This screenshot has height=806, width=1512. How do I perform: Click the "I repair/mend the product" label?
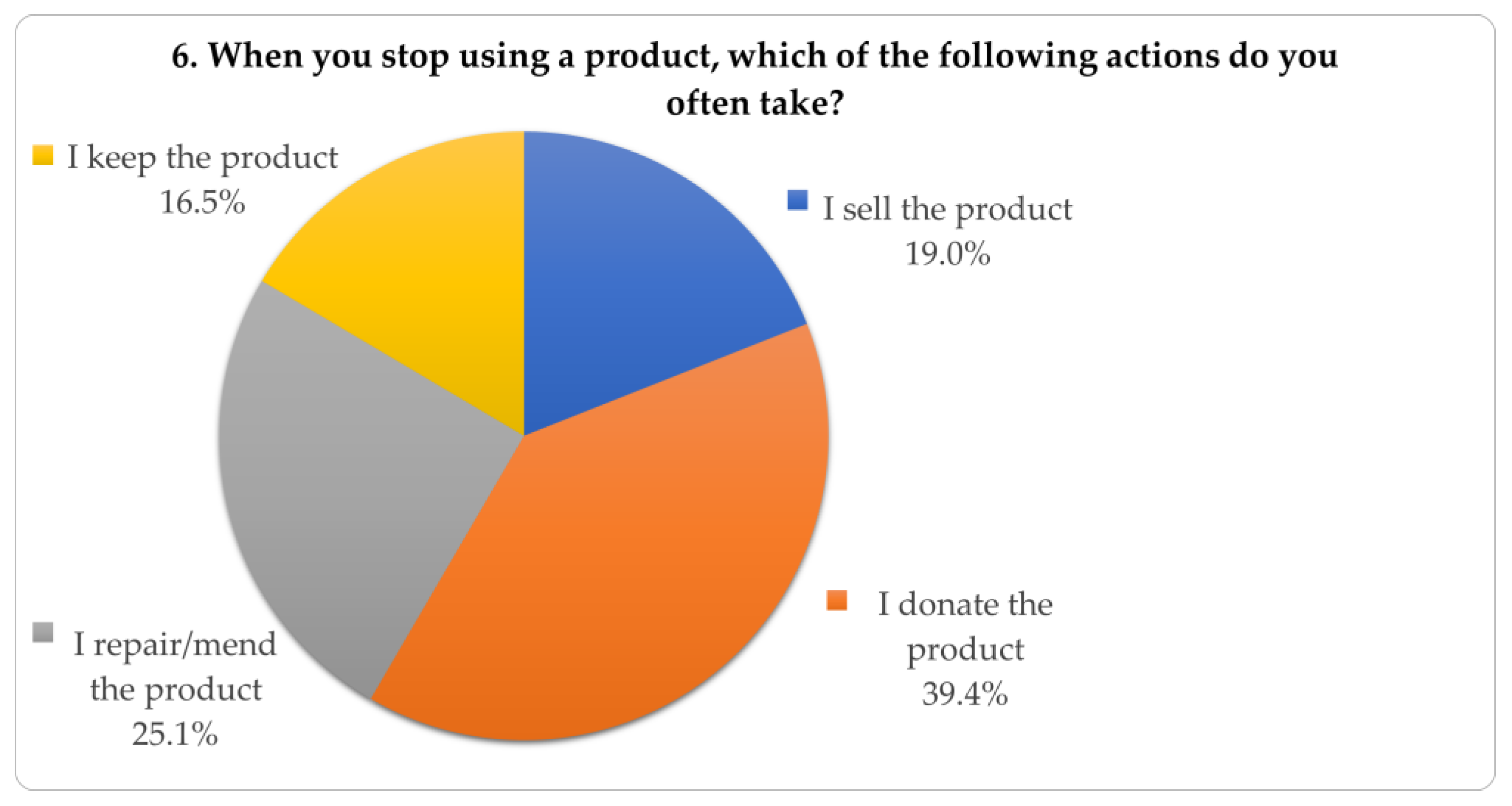click(x=175, y=667)
